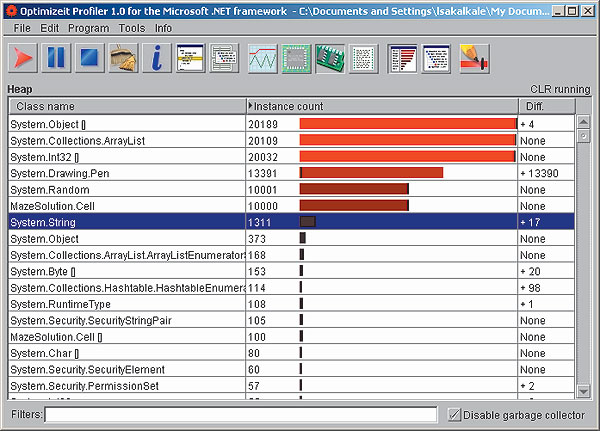The image size is (600, 431).
Task: Click the yellow marker mark icon
Action: pyautogui.click(x=474, y=58)
